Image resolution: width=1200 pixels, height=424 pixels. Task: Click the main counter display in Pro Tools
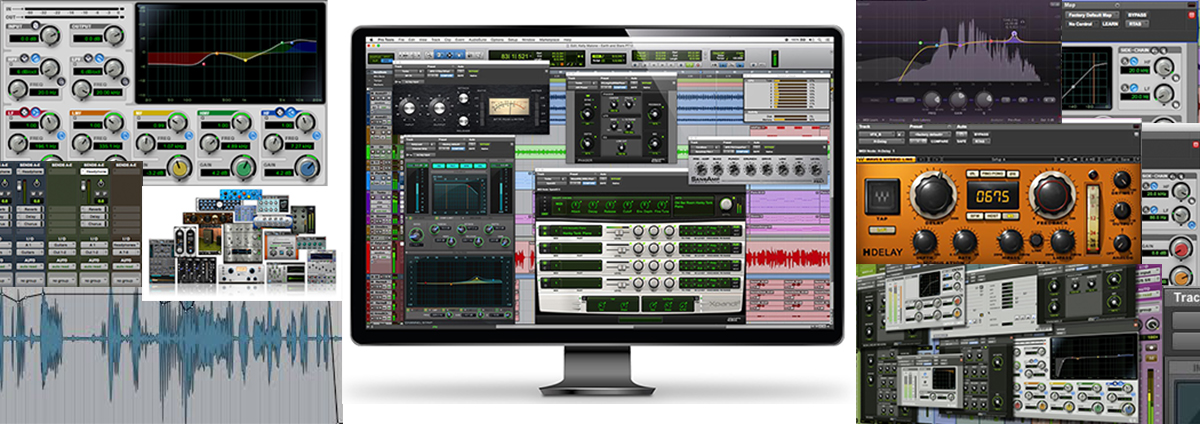[x=514, y=56]
